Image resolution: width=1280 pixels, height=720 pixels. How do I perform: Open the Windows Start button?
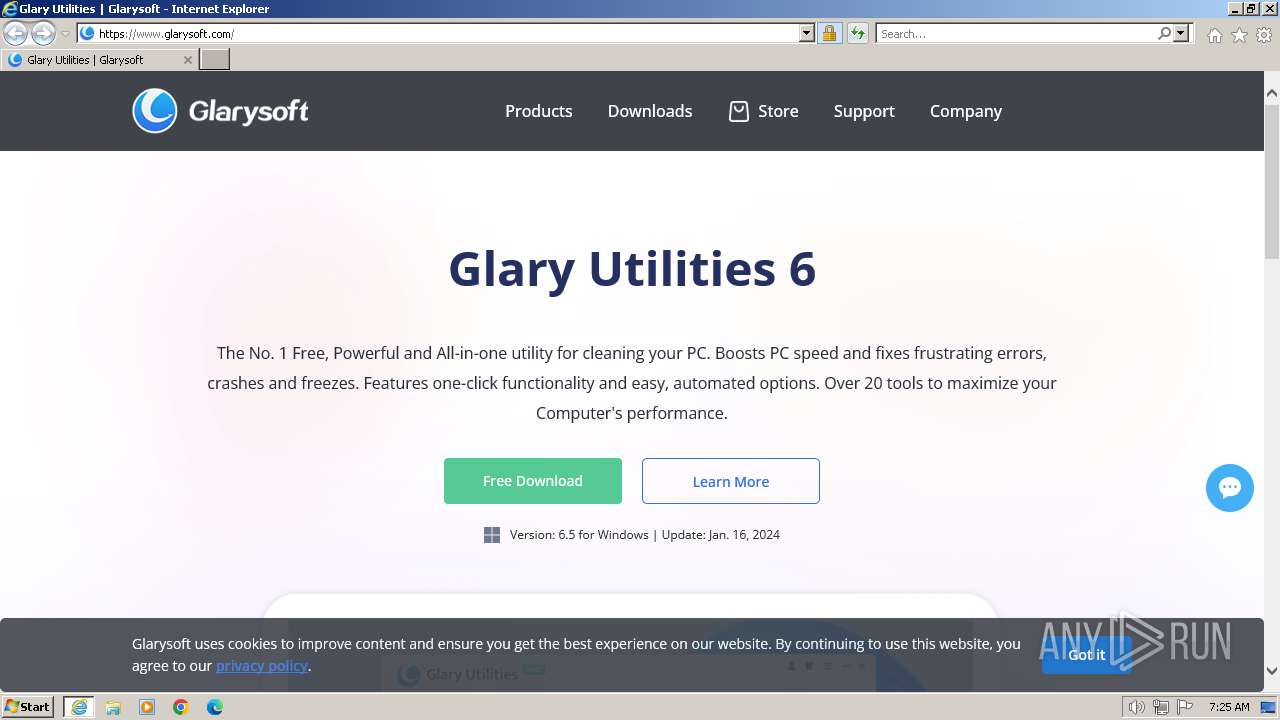(x=28, y=707)
